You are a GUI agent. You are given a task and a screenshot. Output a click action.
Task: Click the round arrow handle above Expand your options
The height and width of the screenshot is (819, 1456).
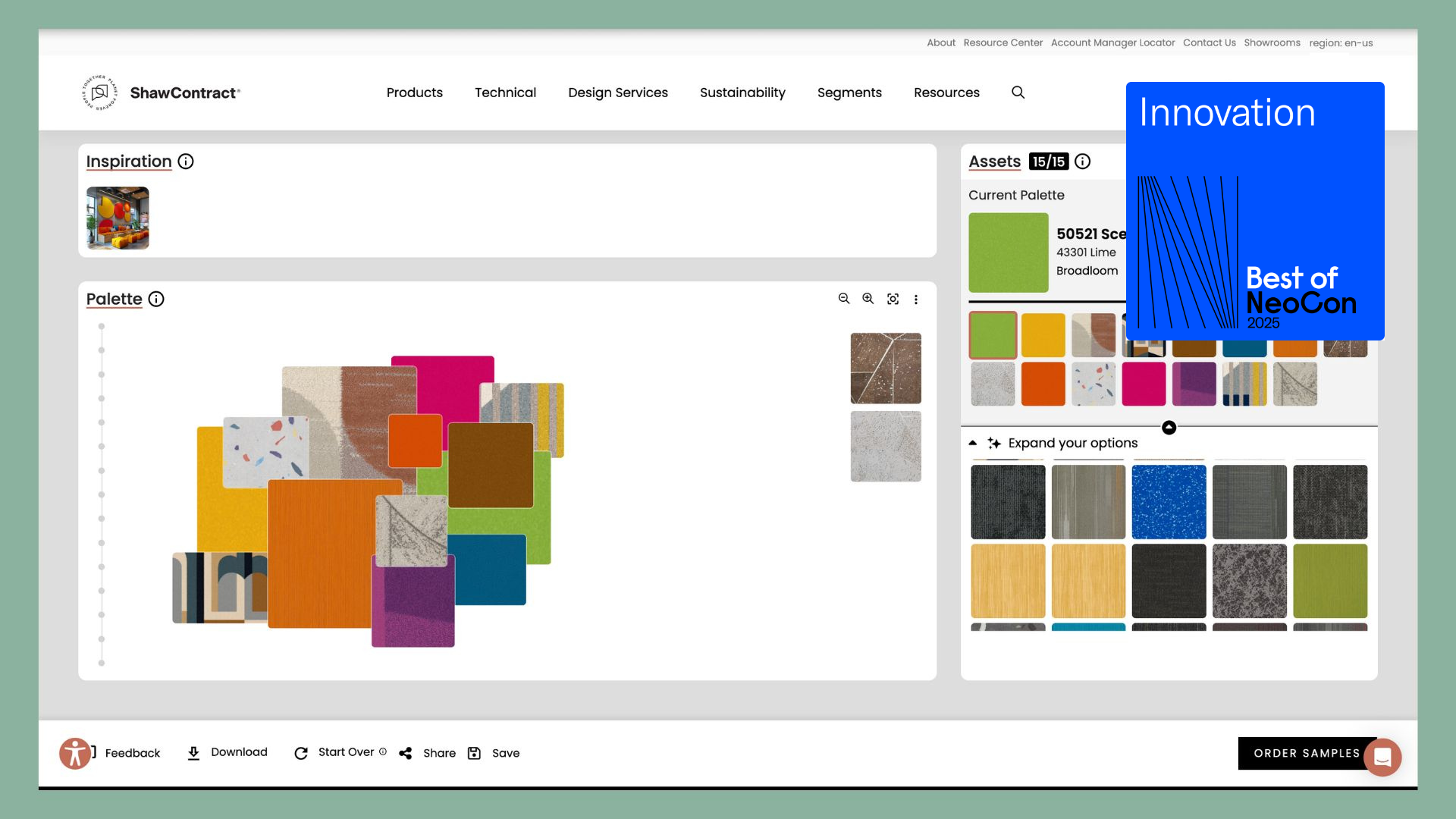pos(1169,428)
